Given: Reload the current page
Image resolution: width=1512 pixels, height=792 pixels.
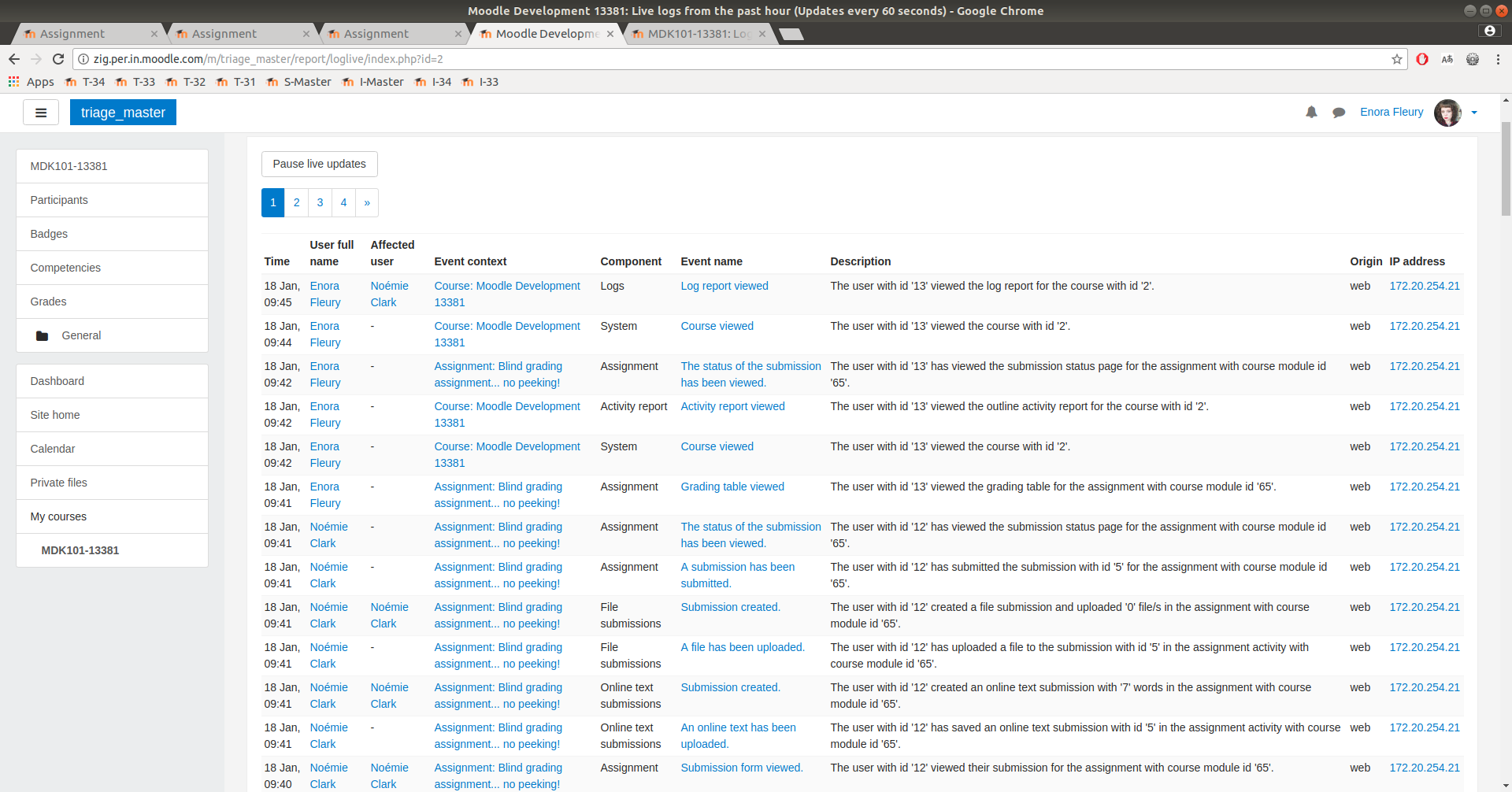Looking at the screenshot, I should coord(58,59).
